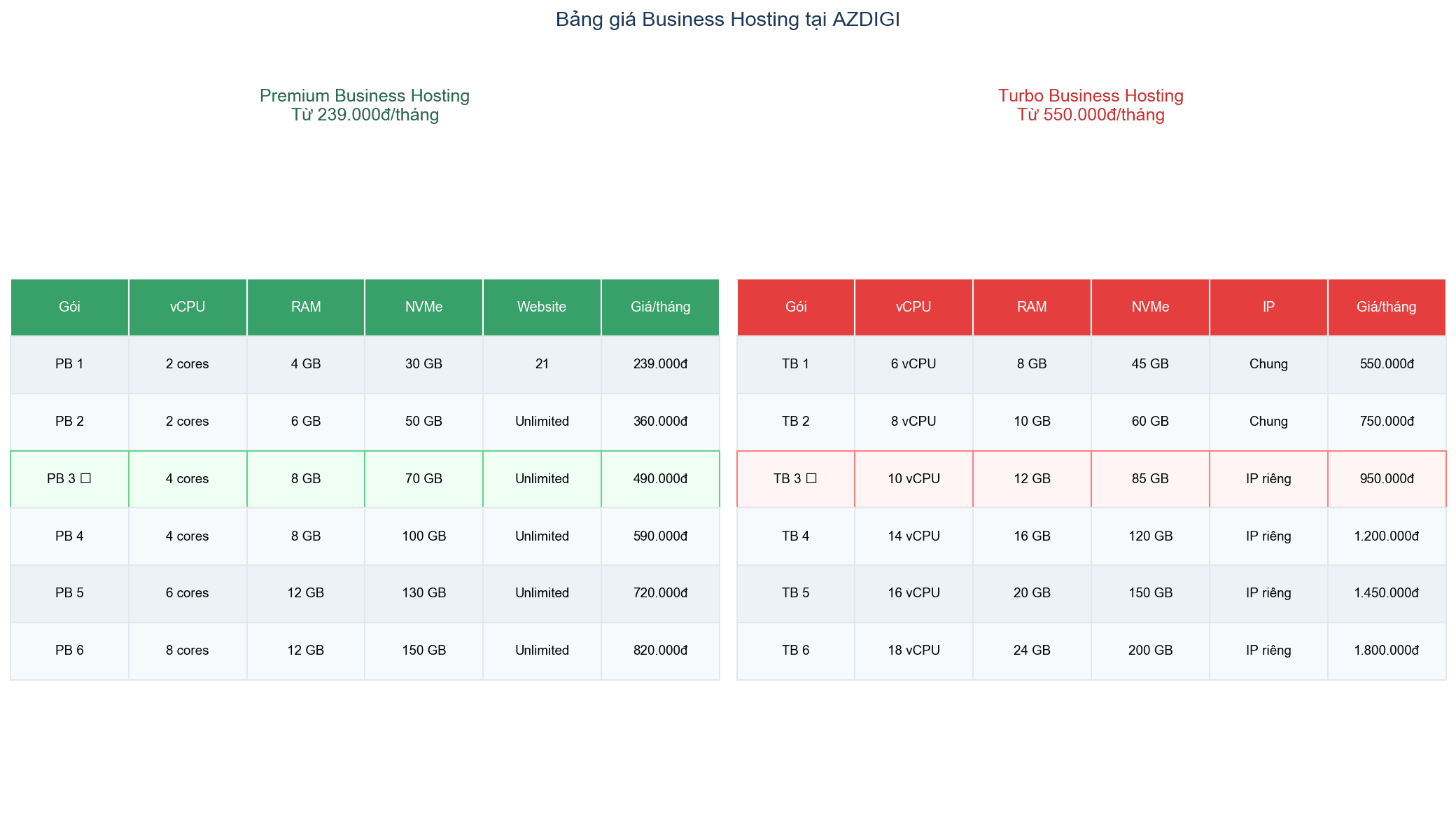Click the red Gói column header
The height and width of the screenshot is (827, 1456).
796,307
